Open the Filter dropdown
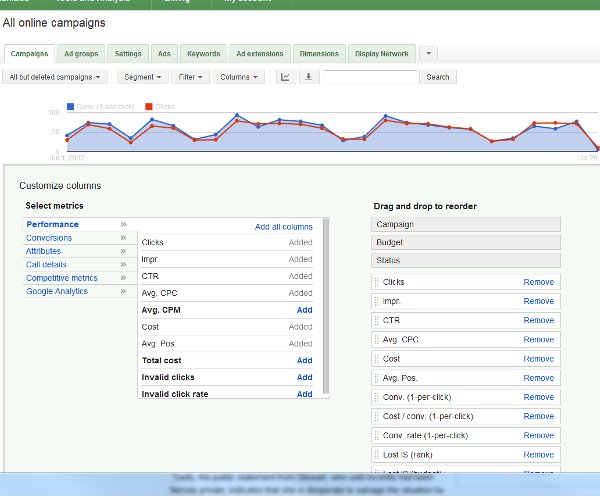Screen dimensions: 600x500 [190, 77]
